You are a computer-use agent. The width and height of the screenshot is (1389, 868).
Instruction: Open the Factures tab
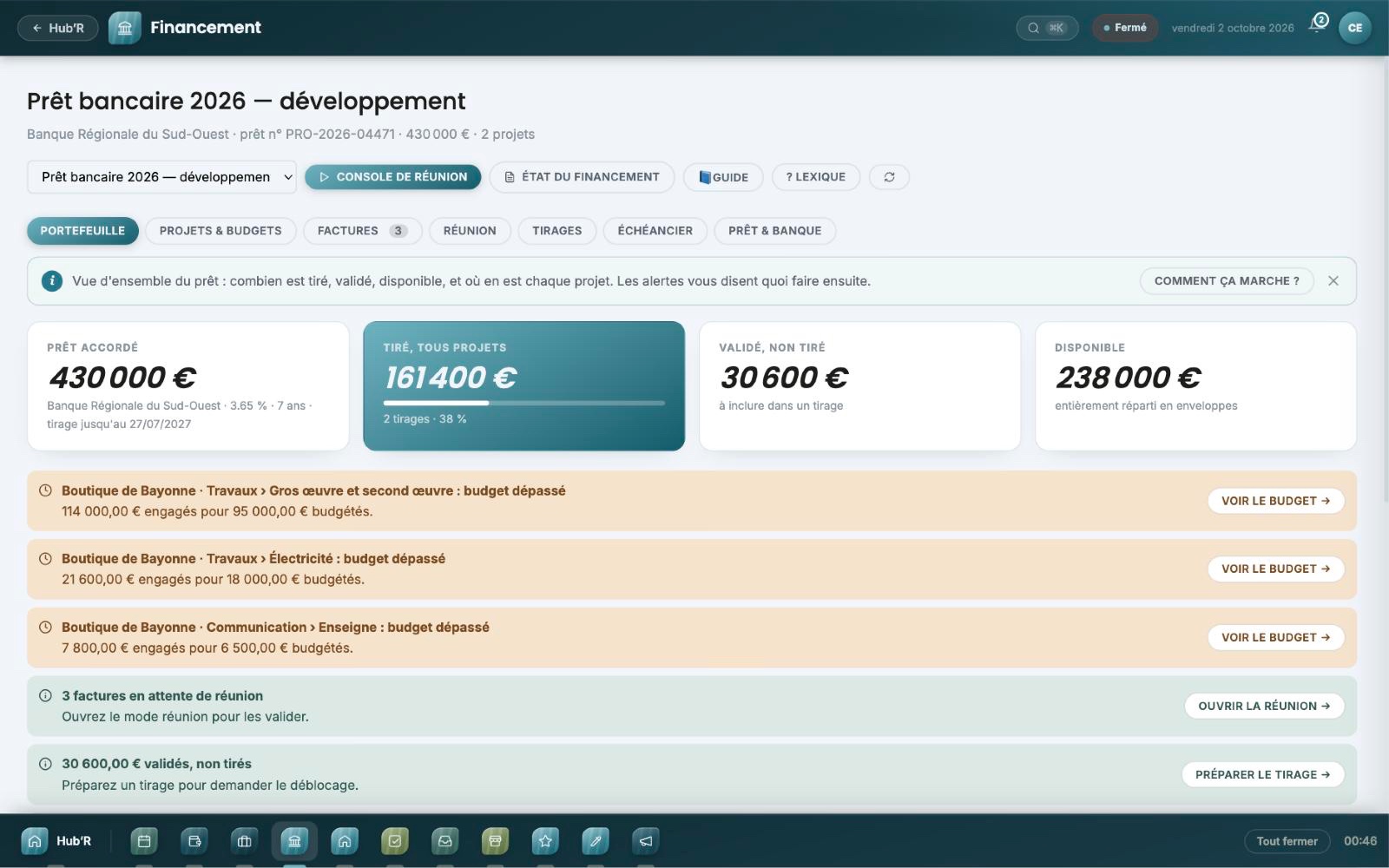click(362, 231)
